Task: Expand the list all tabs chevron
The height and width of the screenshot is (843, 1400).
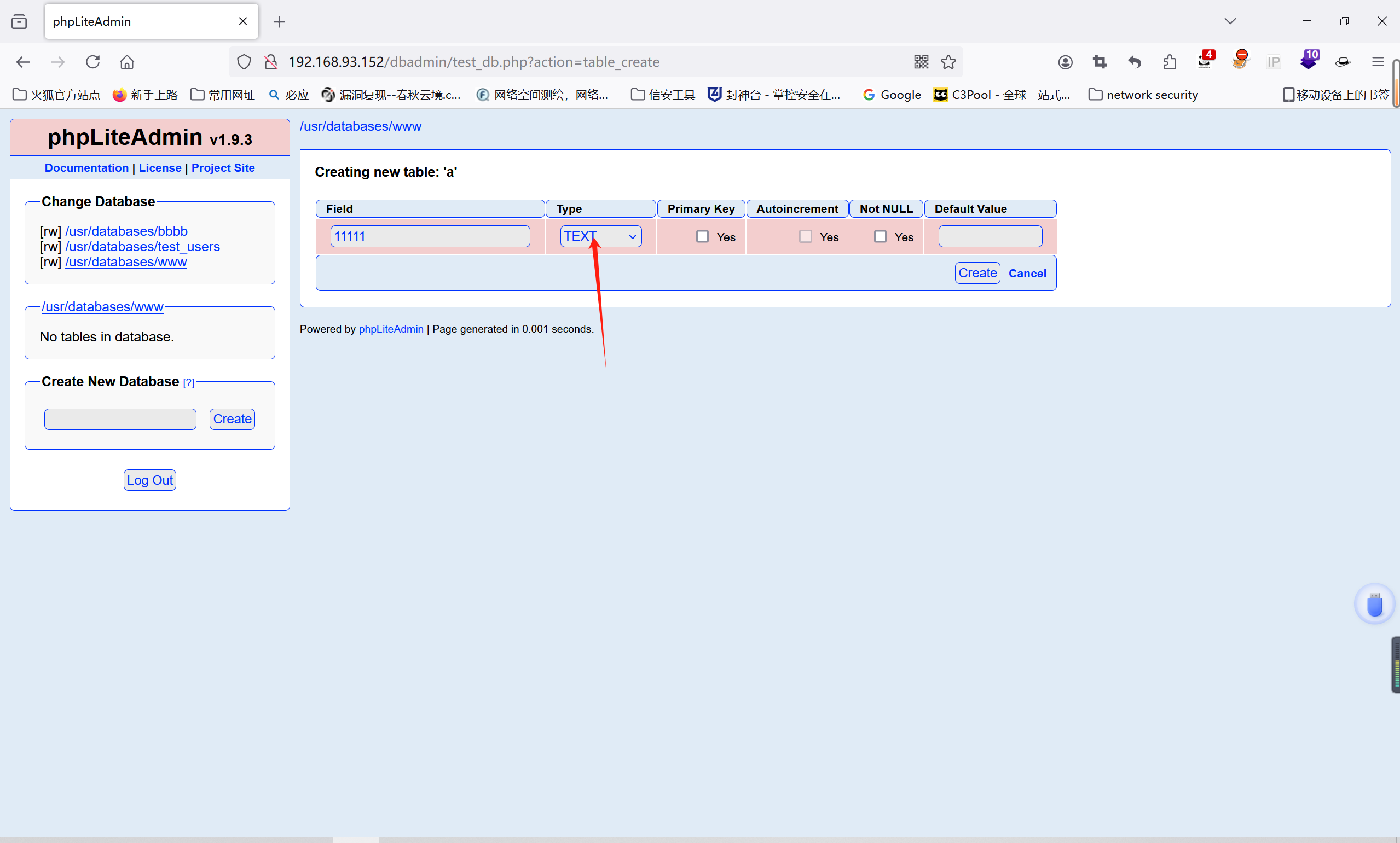Action: coord(1230,21)
